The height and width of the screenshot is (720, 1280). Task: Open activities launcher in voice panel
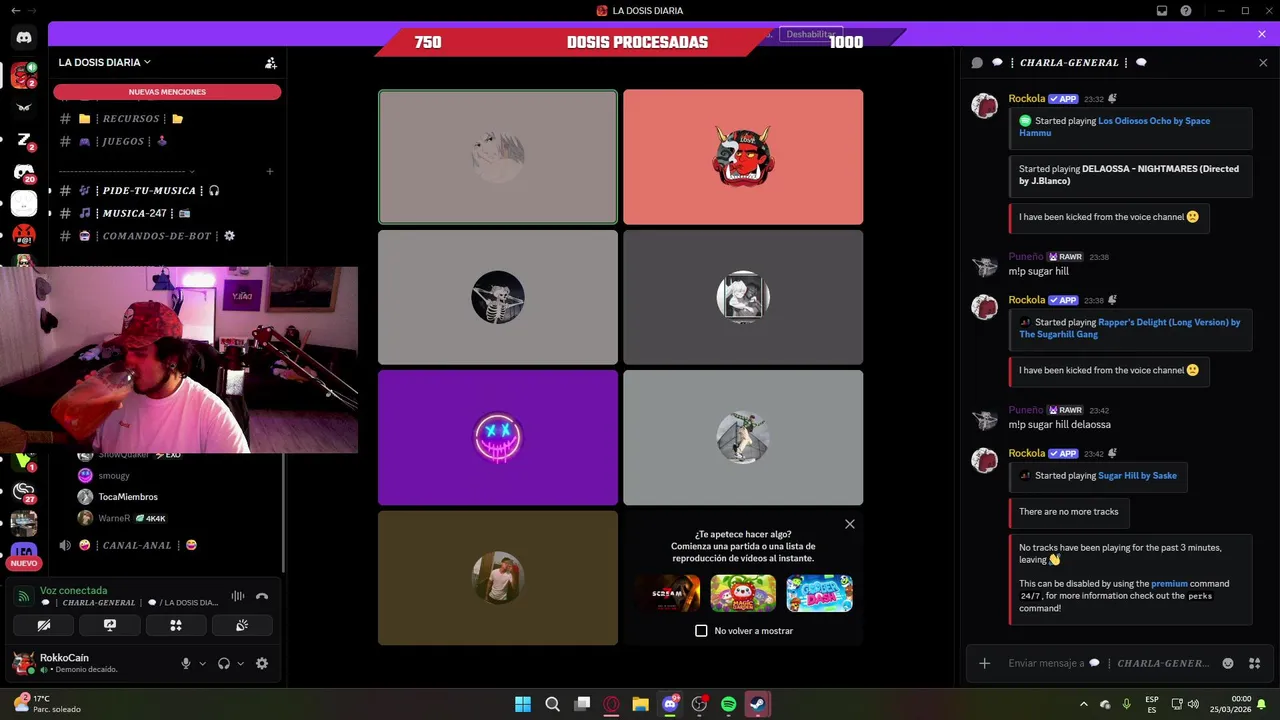tap(176, 625)
